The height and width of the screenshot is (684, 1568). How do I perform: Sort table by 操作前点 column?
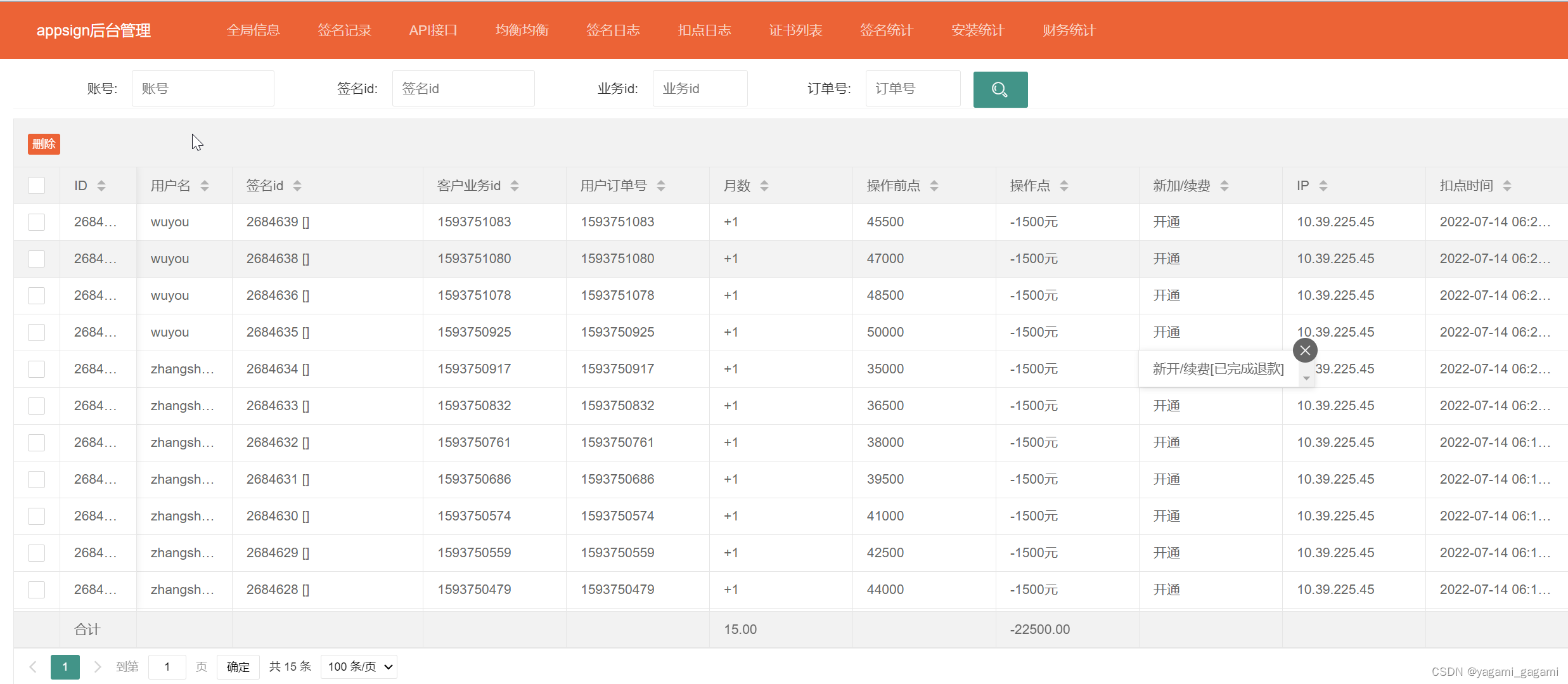(934, 186)
